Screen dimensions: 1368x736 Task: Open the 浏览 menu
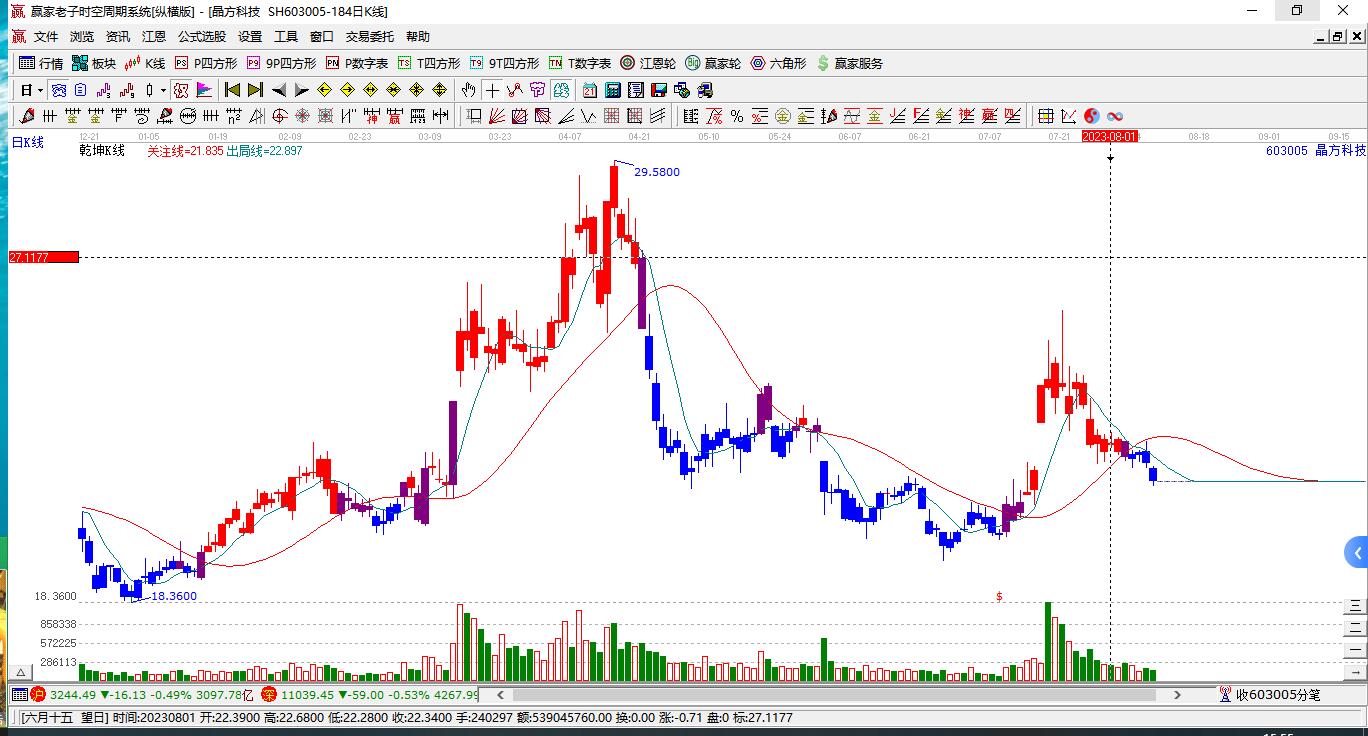click(82, 37)
